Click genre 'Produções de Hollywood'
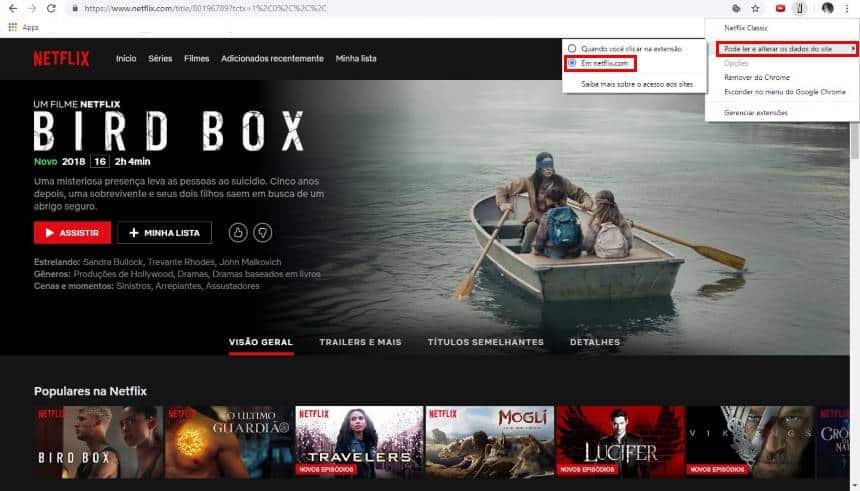Screen dimensions: 860x491 [x=123, y=274]
